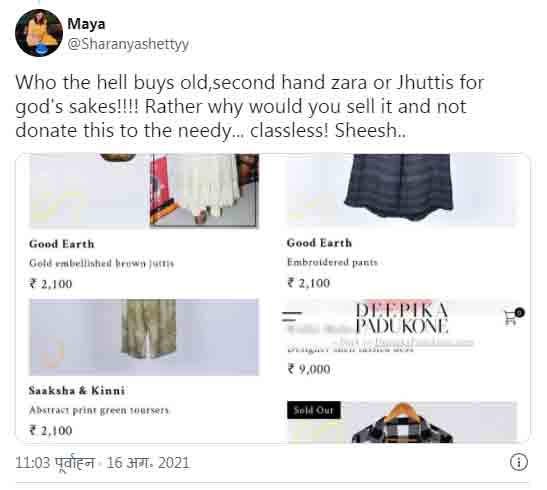Click the Good Earth title above Embroidered pants
Image resolution: width=547 pixels, height=490 pixels.
(x=319, y=243)
